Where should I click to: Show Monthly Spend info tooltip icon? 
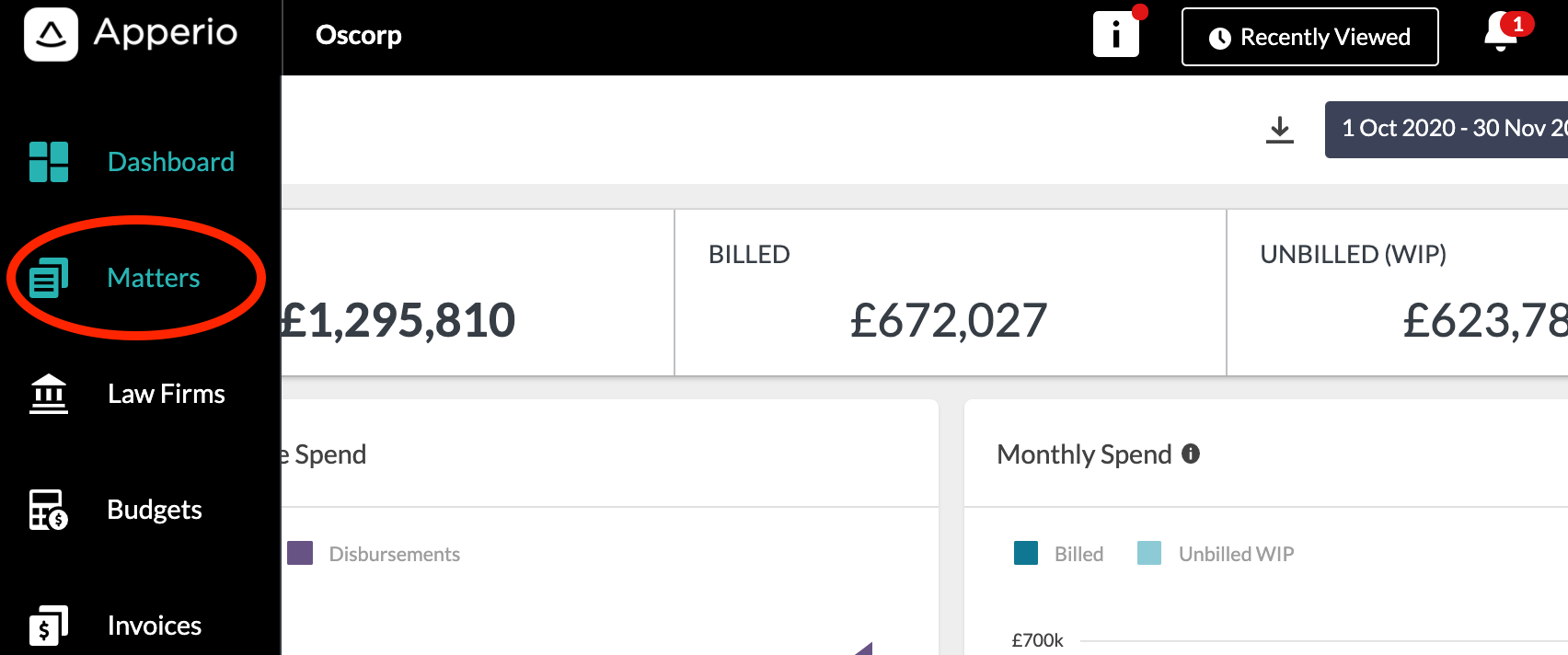pyautogui.click(x=1191, y=454)
